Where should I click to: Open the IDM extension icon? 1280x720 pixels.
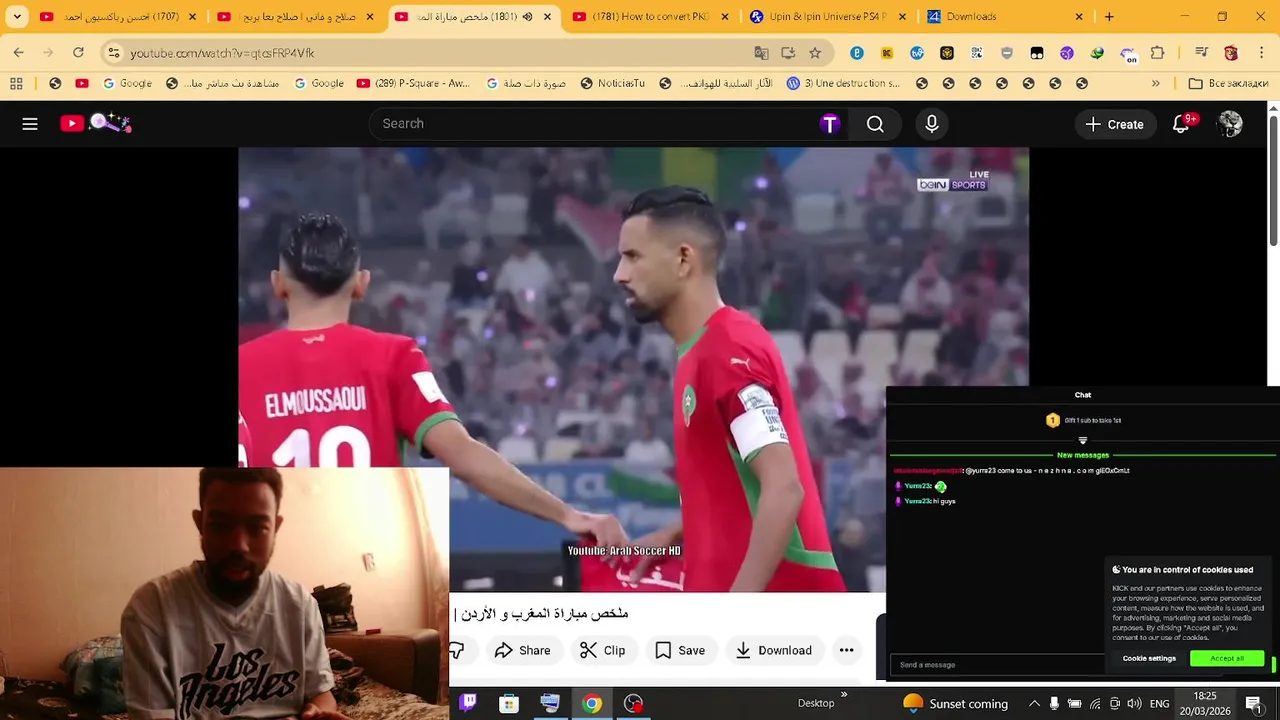(x=1097, y=53)
